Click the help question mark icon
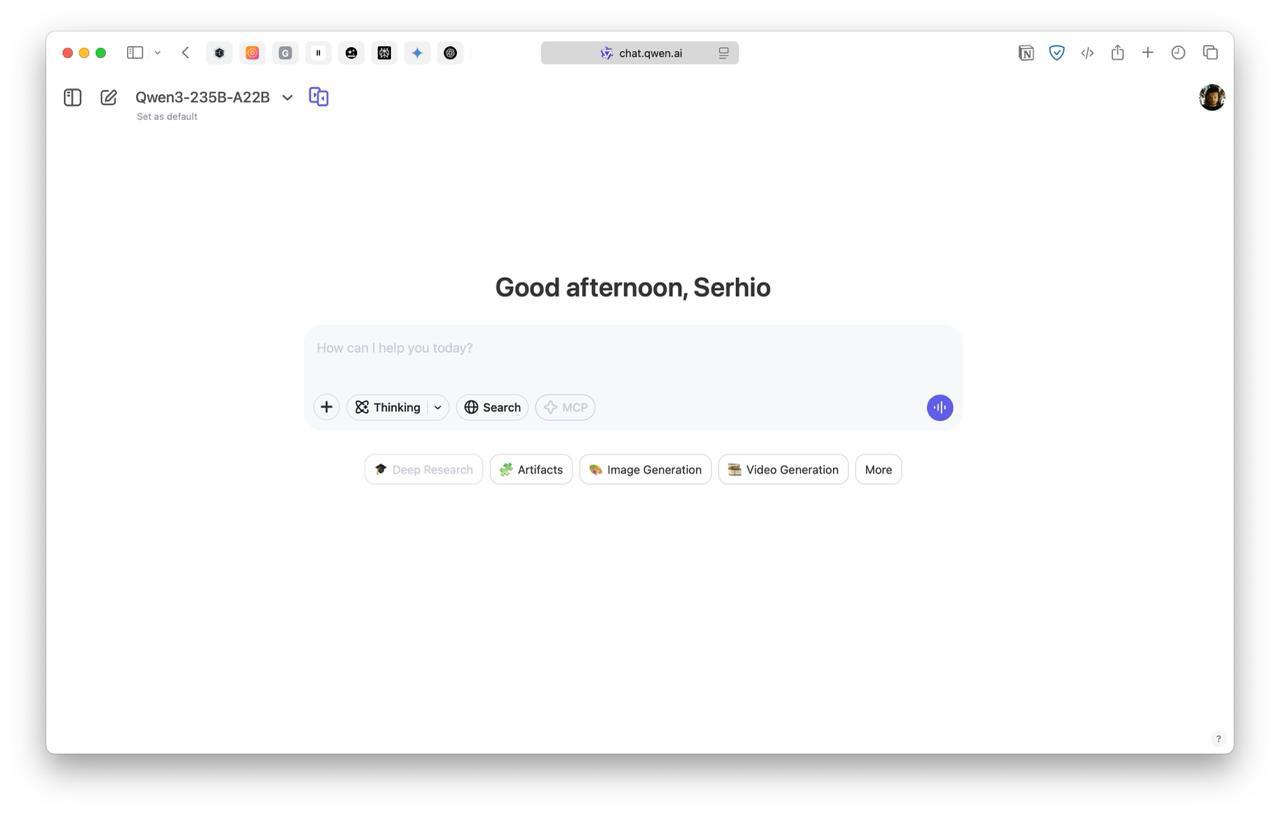 1217,739
